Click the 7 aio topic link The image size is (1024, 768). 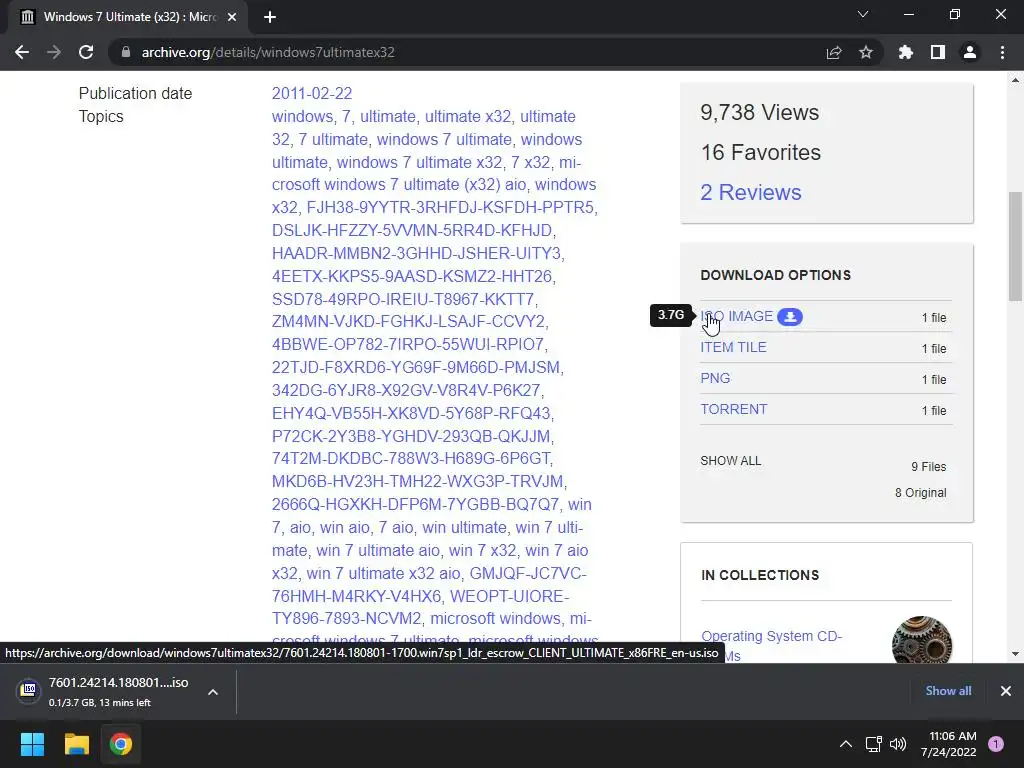(x=396, y=527)
